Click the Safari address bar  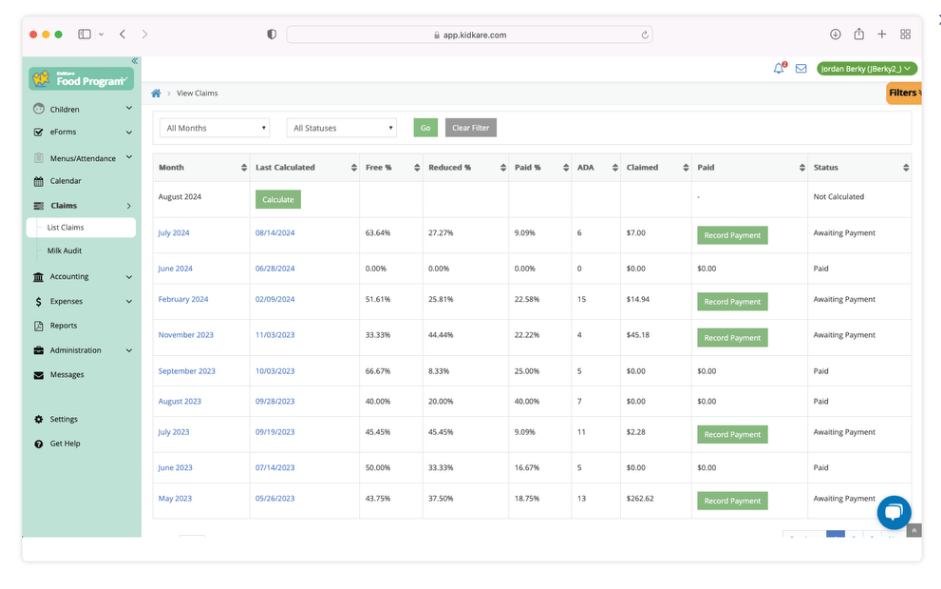coord(469,34)
